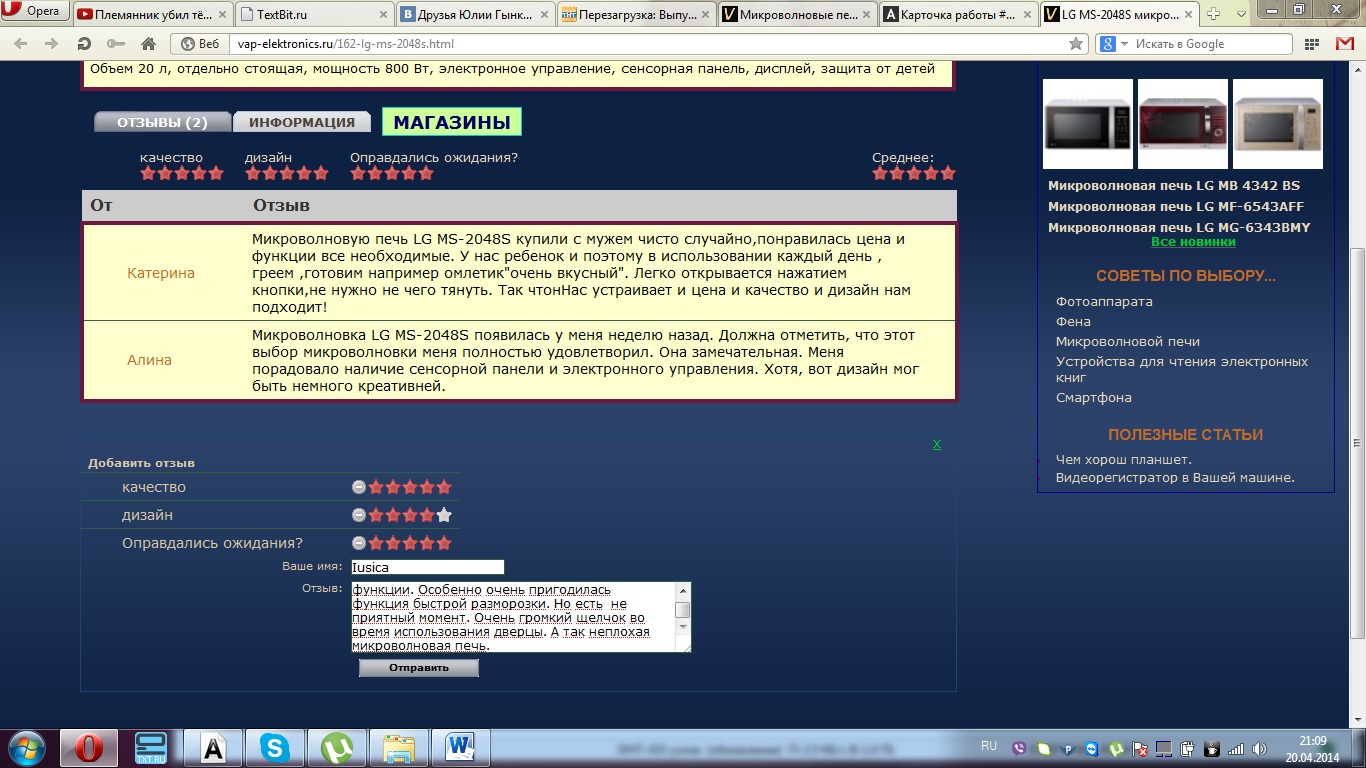The image size is (1366, 768).
Task: Open the ОТЗЫВЫ (2) tab
Action: (162, 122)
